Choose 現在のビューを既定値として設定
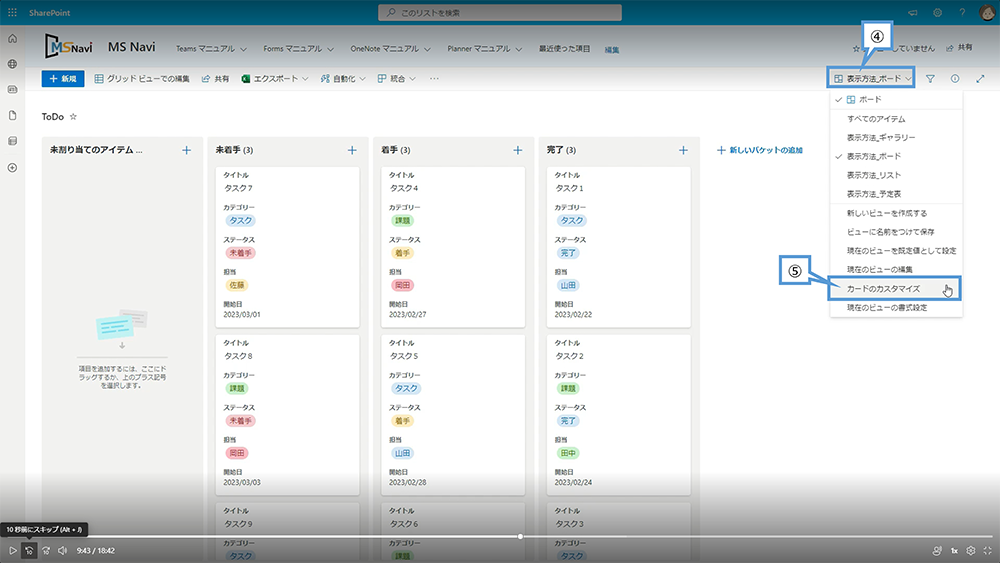 tap(896, 251)
